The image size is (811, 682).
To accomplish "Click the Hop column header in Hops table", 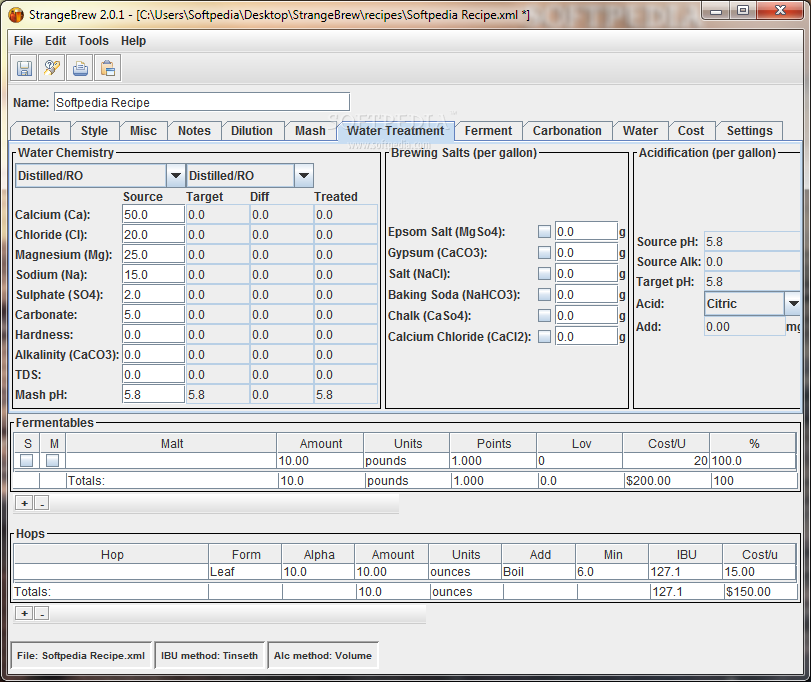I will [x=112, y=555].
